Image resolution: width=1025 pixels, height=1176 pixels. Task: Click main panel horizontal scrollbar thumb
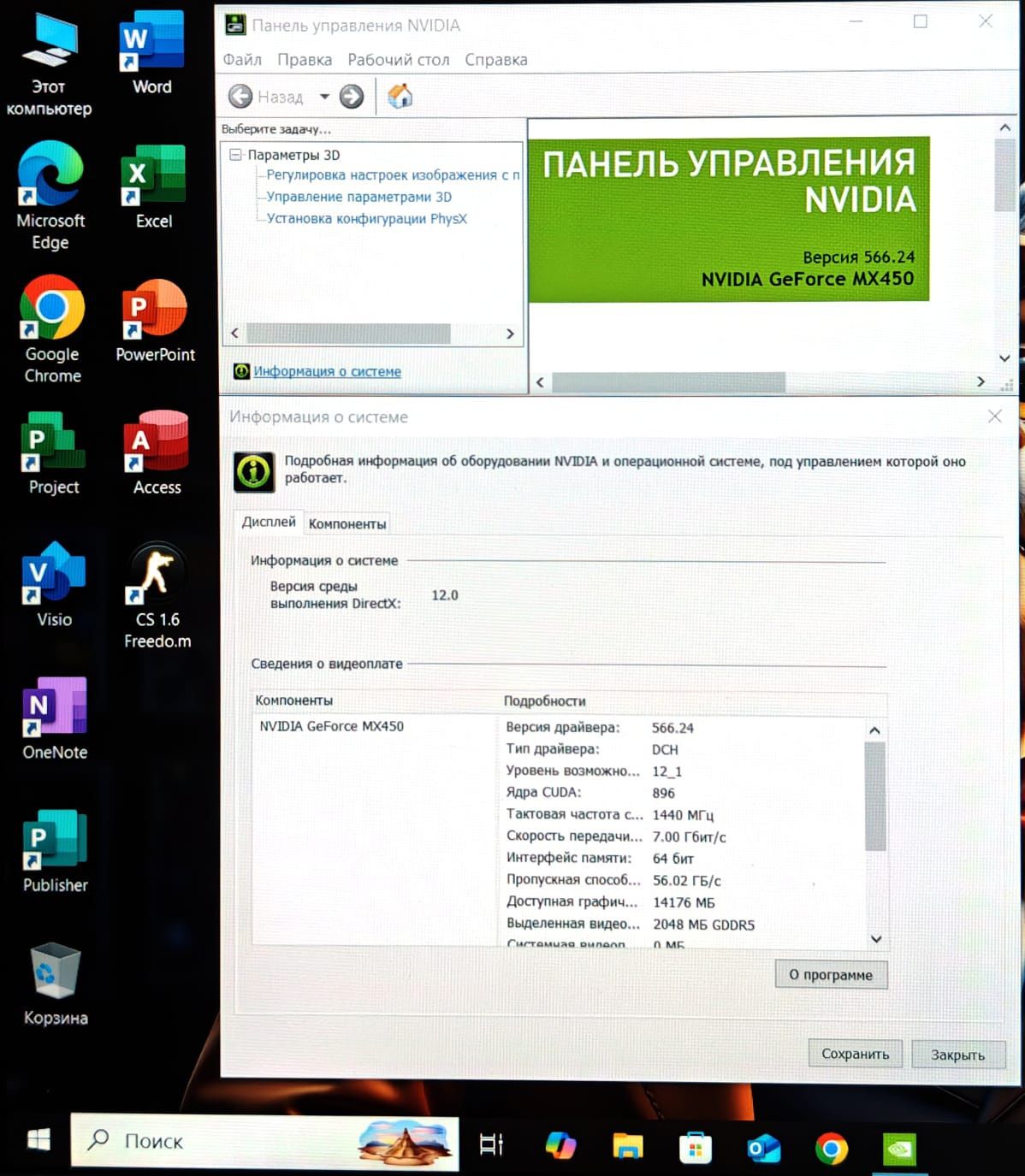(668, 382)
